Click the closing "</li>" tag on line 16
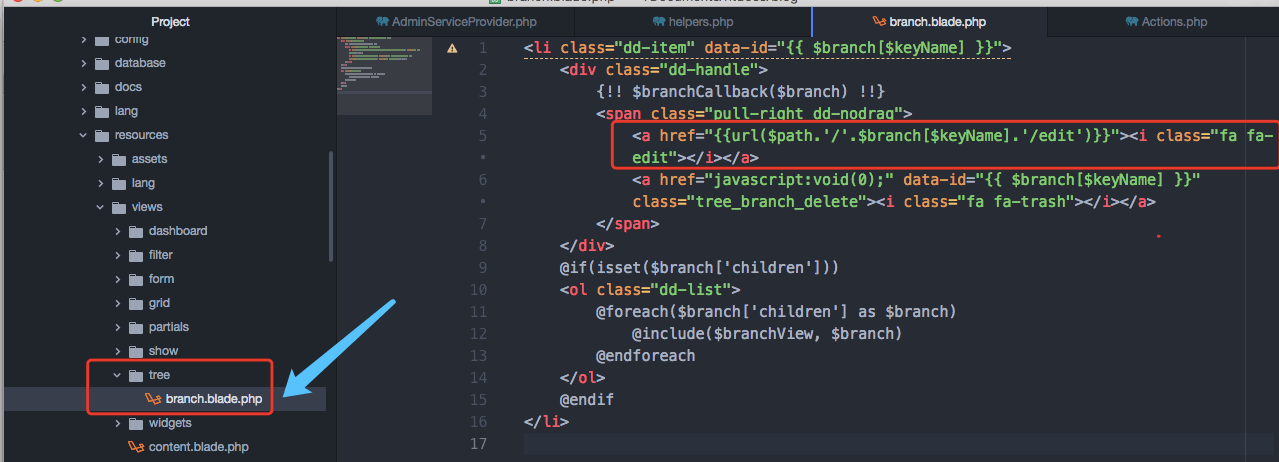The image size is (1279, 462). click(x=546, y=422)
